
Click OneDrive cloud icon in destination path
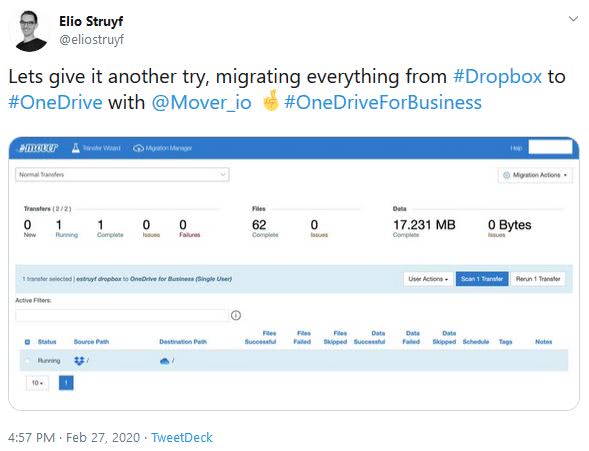click(x=165, y=361)
